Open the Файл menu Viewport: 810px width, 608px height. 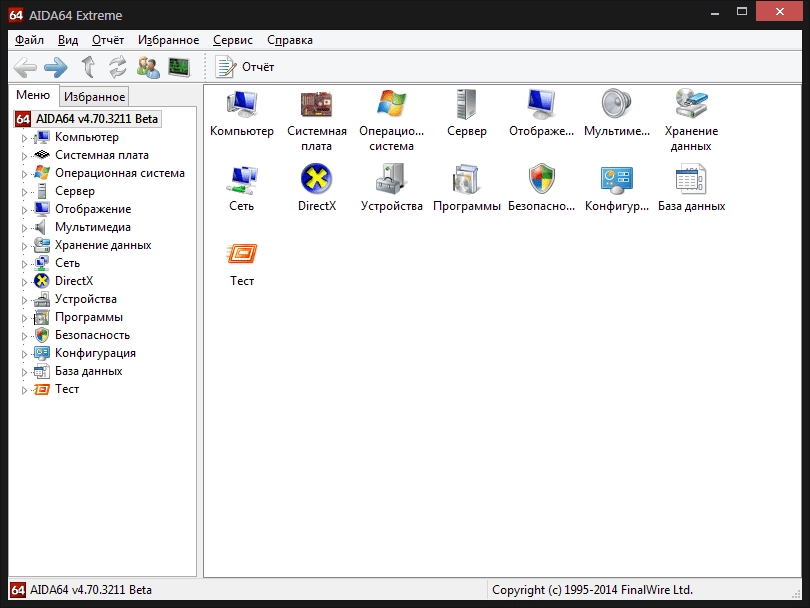click(x=29, y=40)
